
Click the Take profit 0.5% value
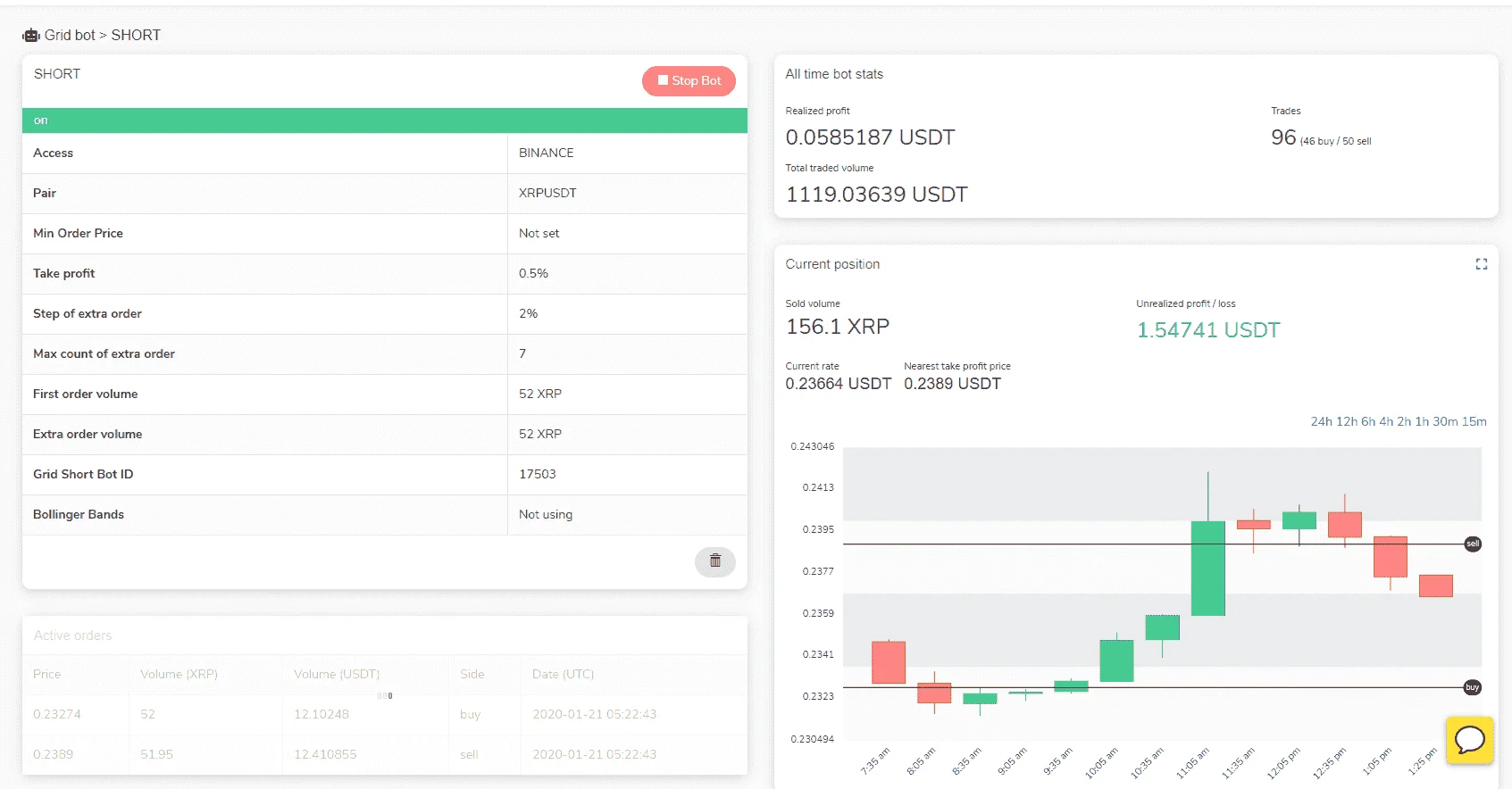coord(533,273)
